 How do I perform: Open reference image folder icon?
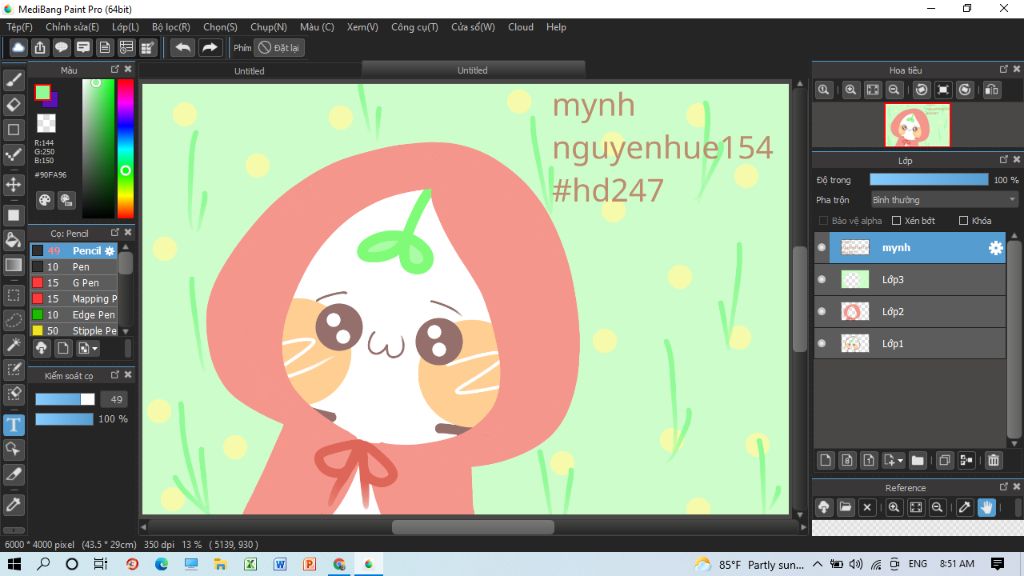tap(845, 507)
